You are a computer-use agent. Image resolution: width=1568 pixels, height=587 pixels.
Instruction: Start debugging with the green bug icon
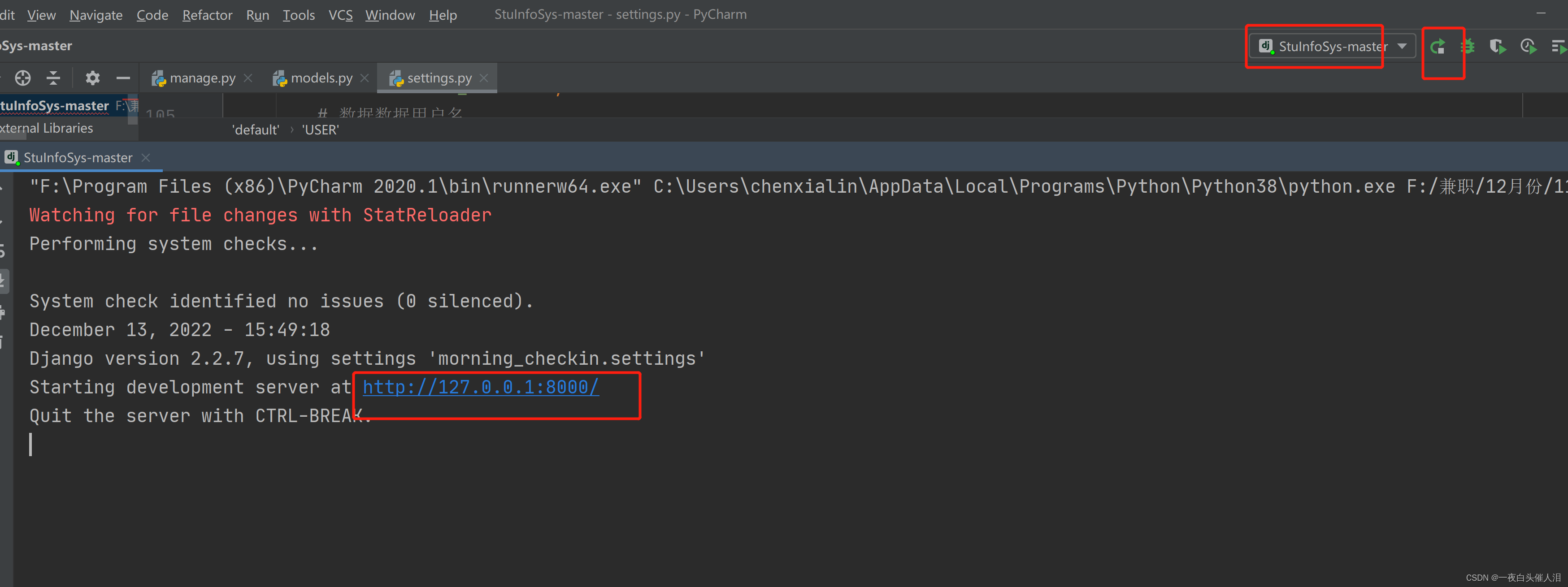coord(1468,46)
